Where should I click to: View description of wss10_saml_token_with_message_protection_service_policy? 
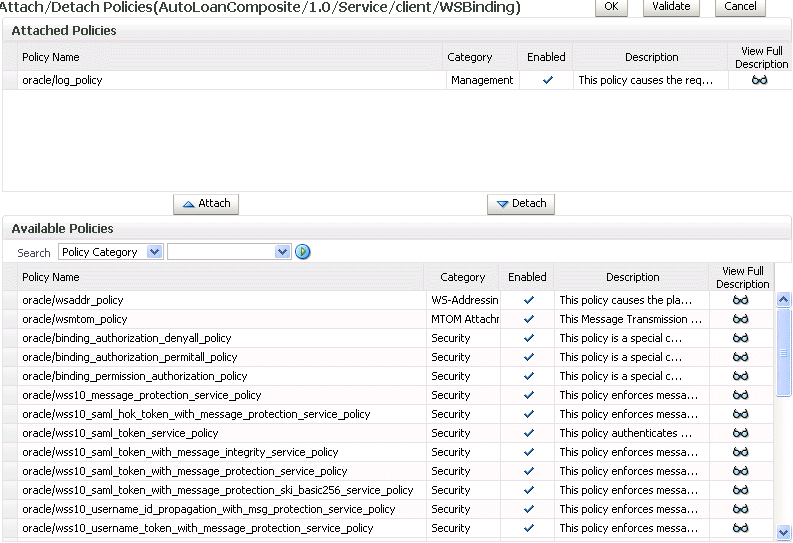coord(740,471)
